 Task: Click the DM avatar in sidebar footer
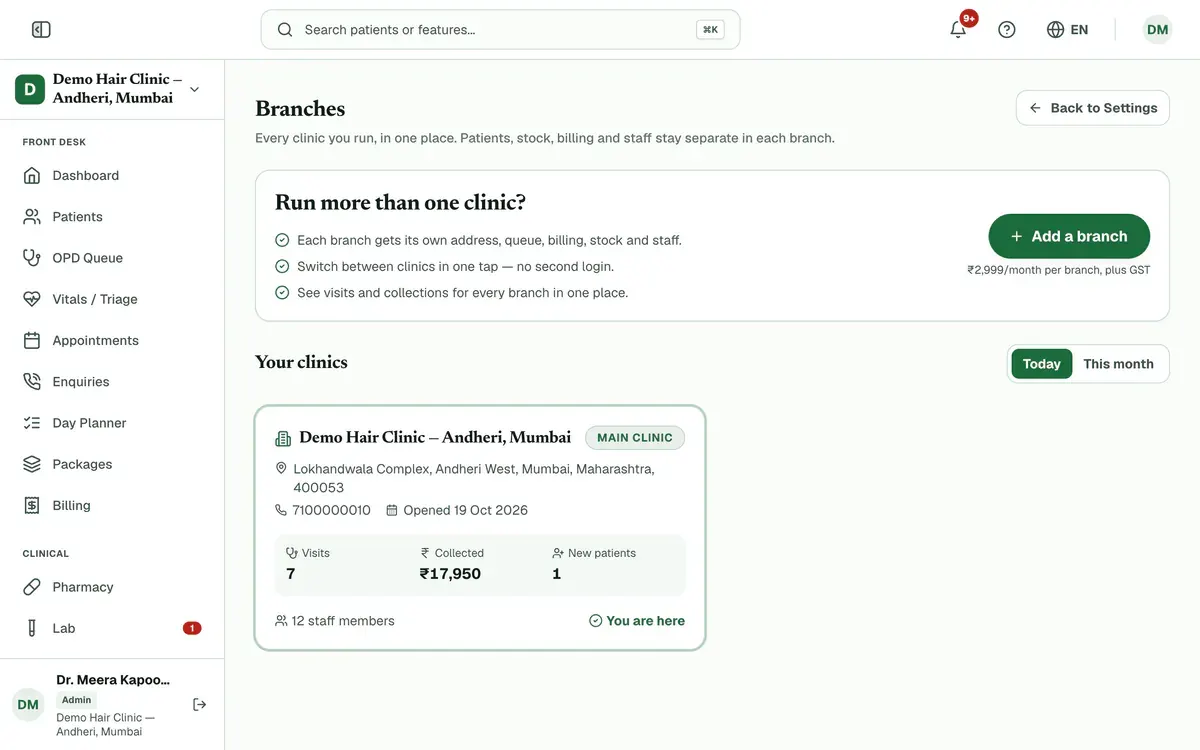[28, 705]
